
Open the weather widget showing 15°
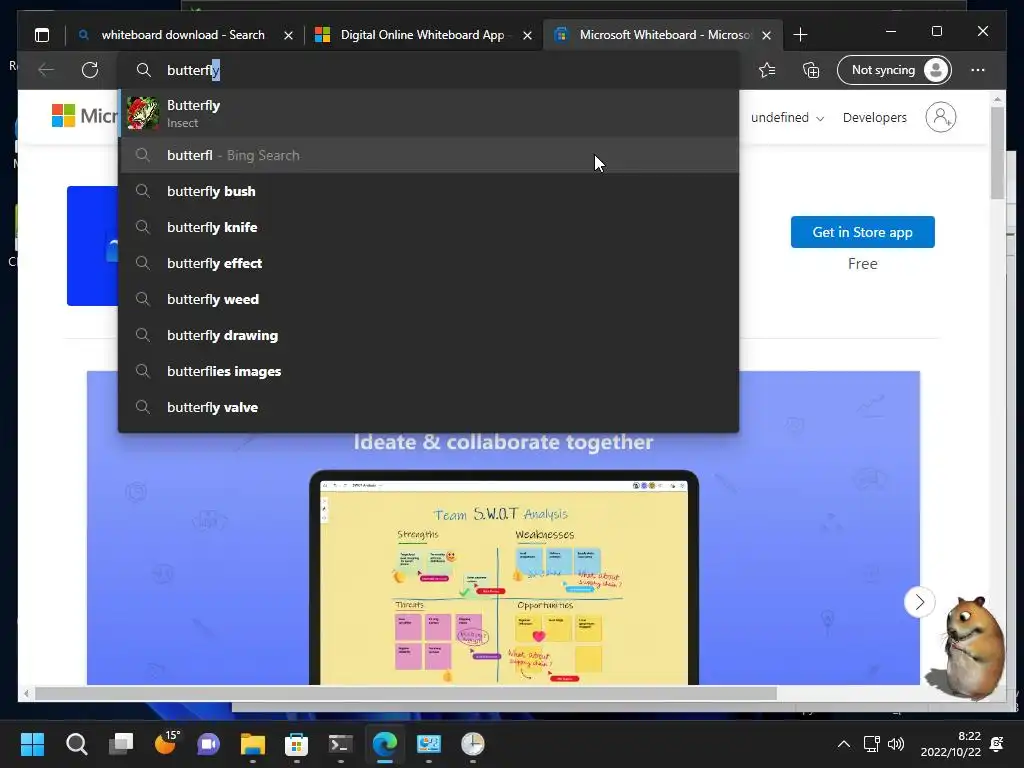pyautogui.click(x=167, y=743)
